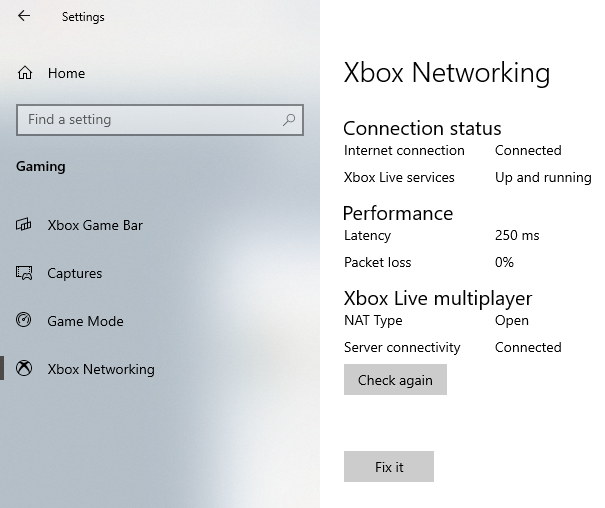Click the Packet loss label

pos(377,262)
